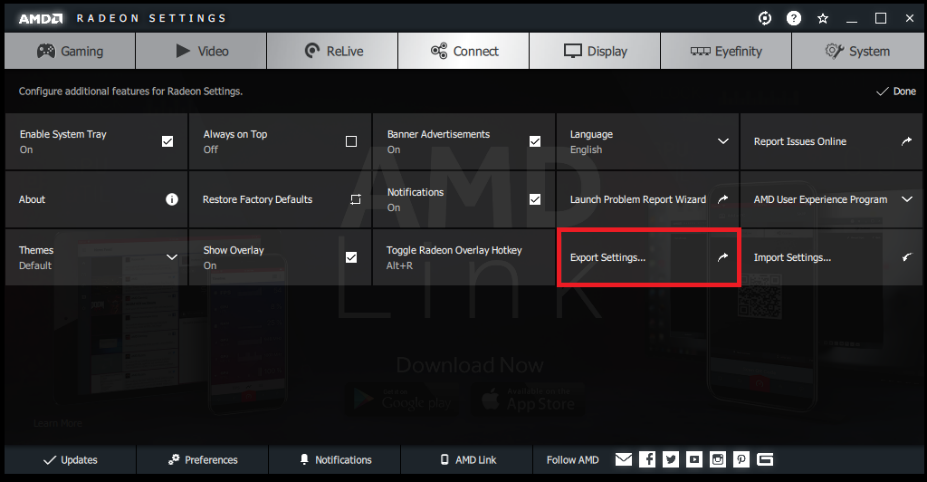The height and width of the screenshot is (482, 927).
Task: Click the Eyefinity multi-monitor icon
Action: [x=701, y=51]
